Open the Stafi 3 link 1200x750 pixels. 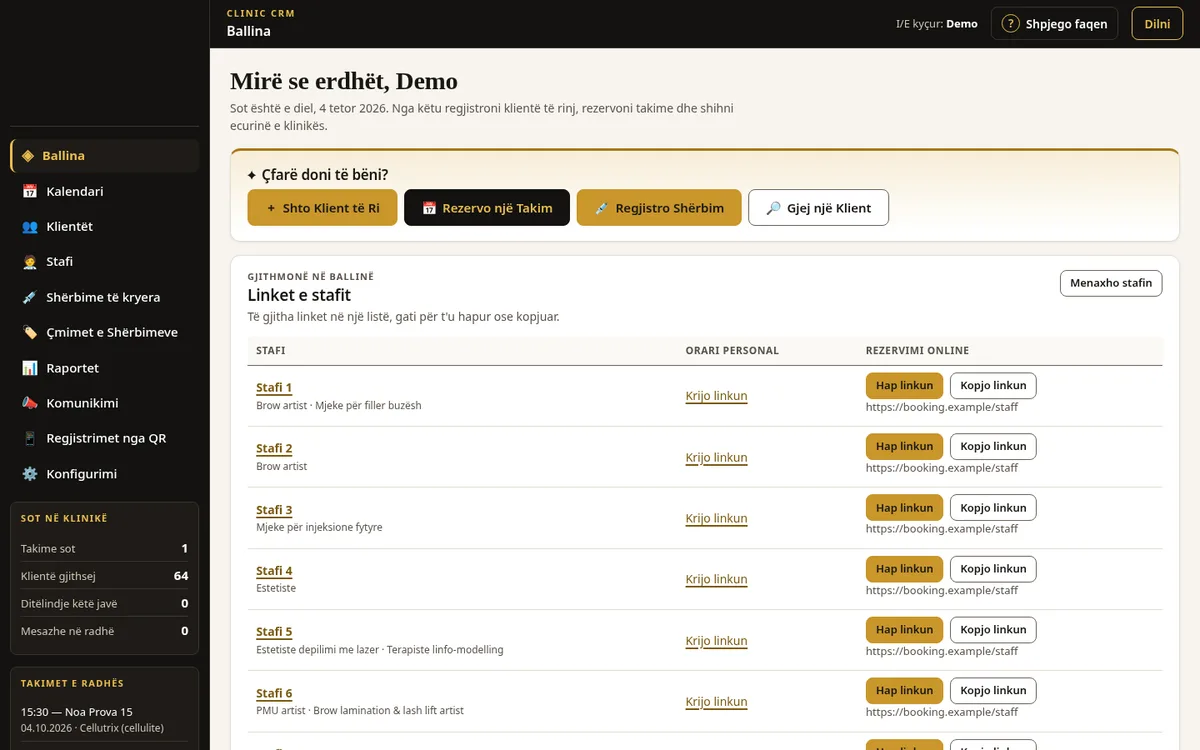274,510
